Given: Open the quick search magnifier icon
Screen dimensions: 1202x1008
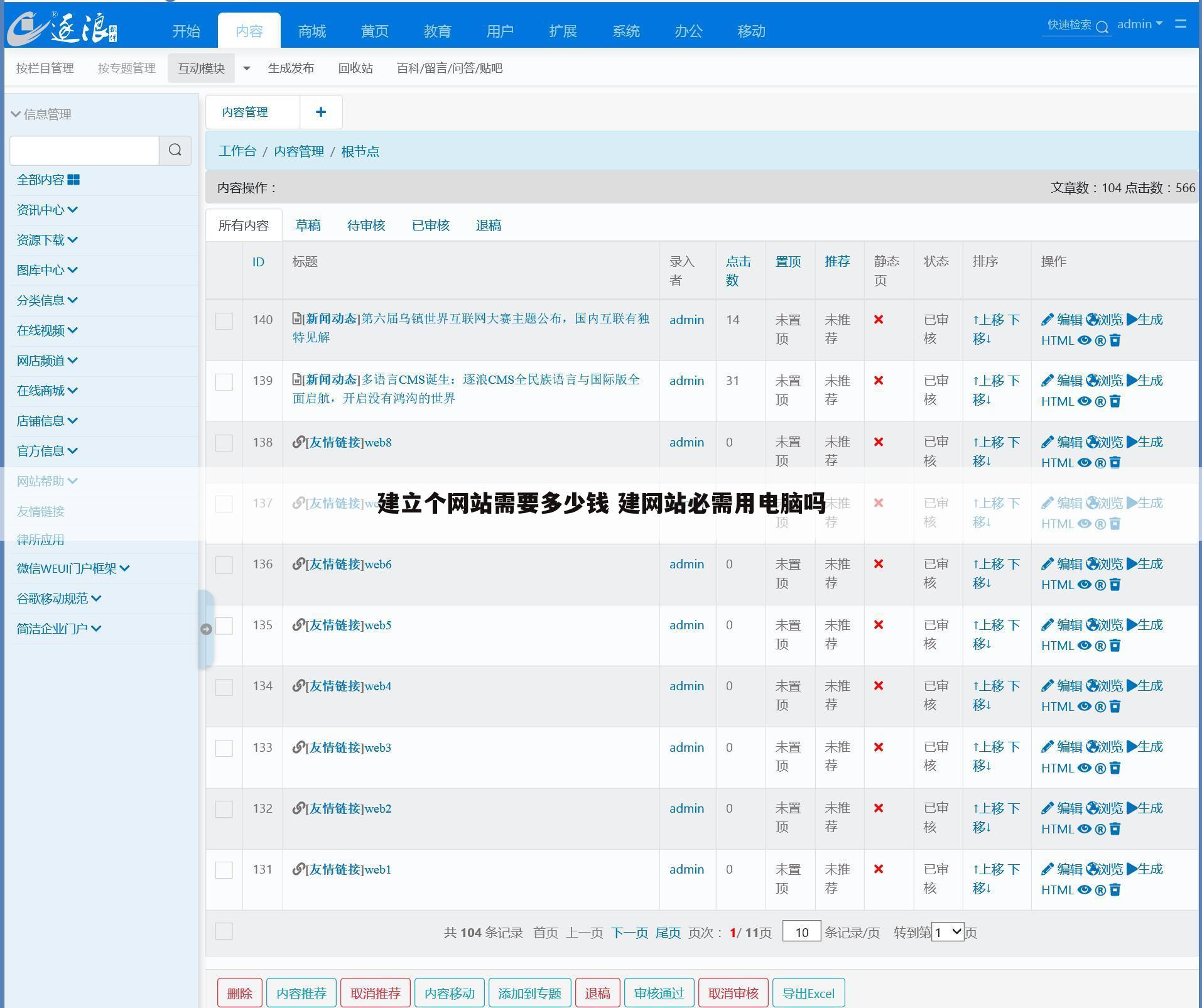Looking at the screenshot, I should pyautogui.click(x=1103, y=27).
